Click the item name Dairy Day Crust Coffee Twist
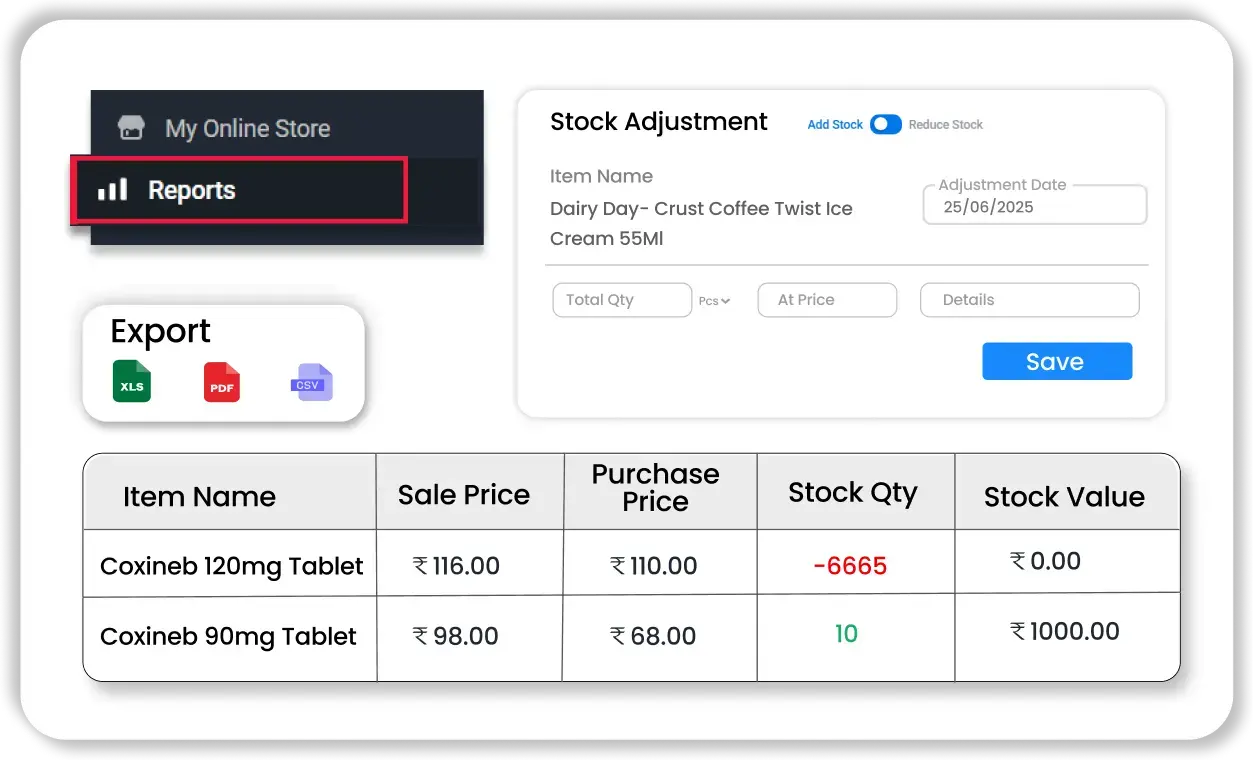The width and height of the screenshot is (1253, 760). coord(700,208)
